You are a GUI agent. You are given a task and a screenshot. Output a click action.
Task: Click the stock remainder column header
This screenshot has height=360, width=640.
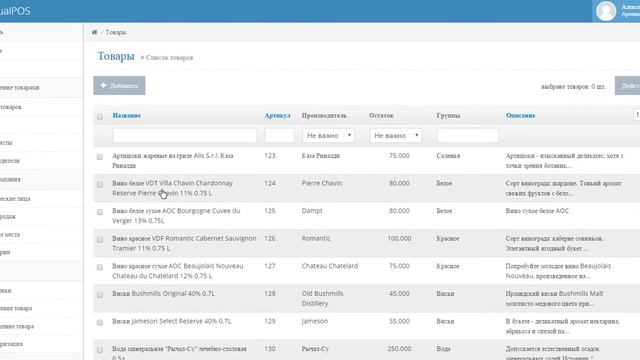[x=381, y=116]
